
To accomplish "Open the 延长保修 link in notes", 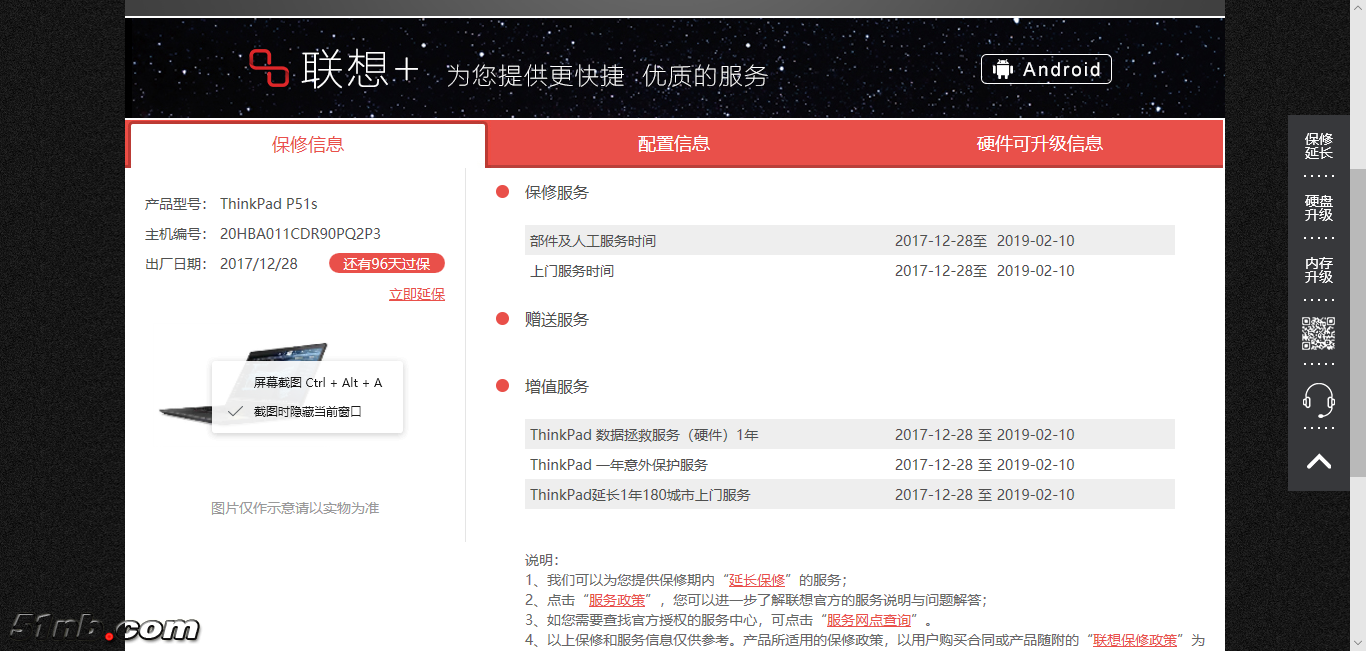I will pyautogui.click(x=757, y=580).
